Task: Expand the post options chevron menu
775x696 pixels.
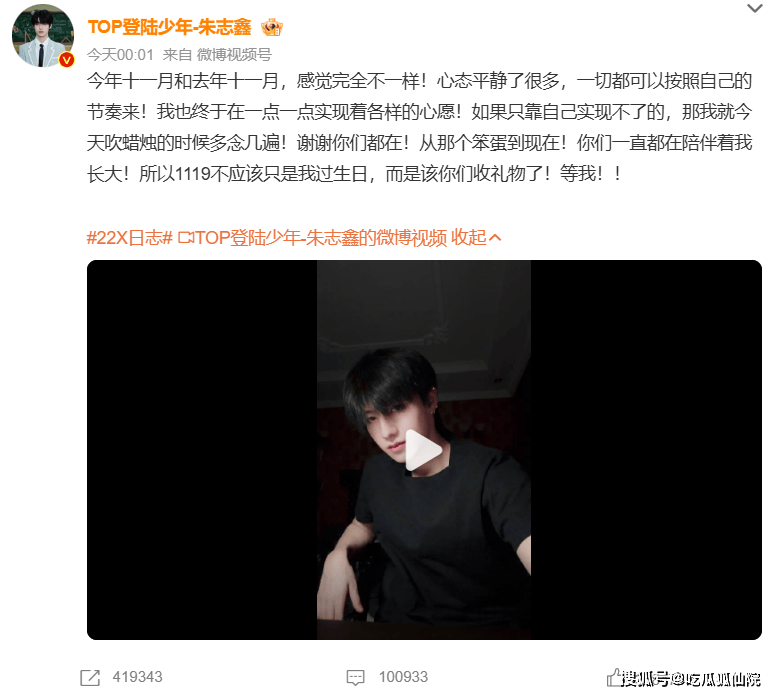Action: point(754,8)
